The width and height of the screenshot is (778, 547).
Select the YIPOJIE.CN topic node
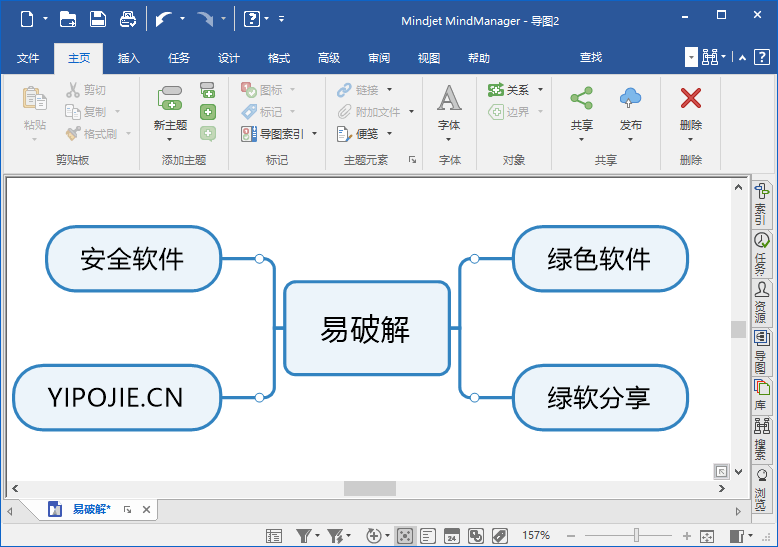pyautogui.click(x=116, y=397)
